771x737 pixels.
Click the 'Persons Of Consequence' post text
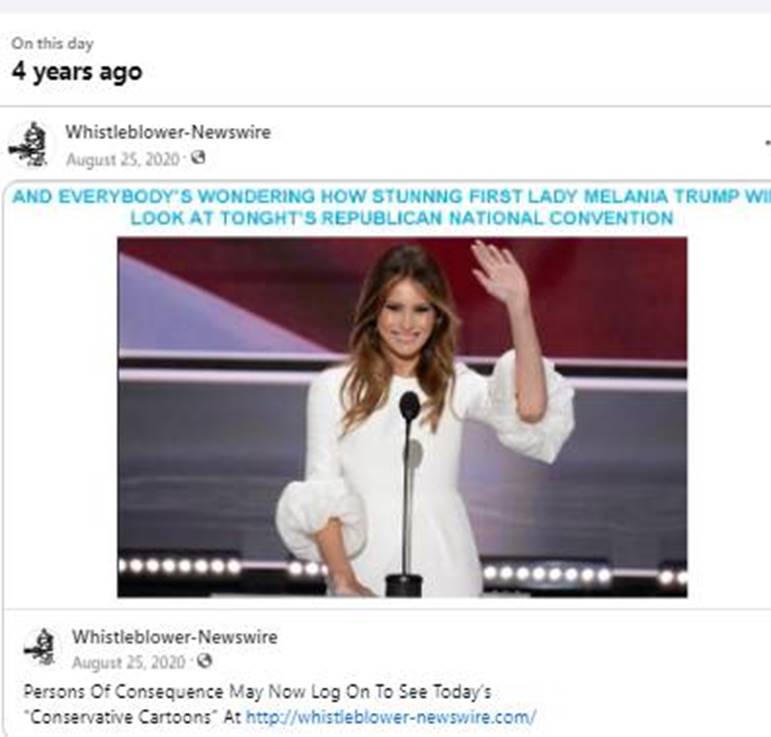point(123,692)
